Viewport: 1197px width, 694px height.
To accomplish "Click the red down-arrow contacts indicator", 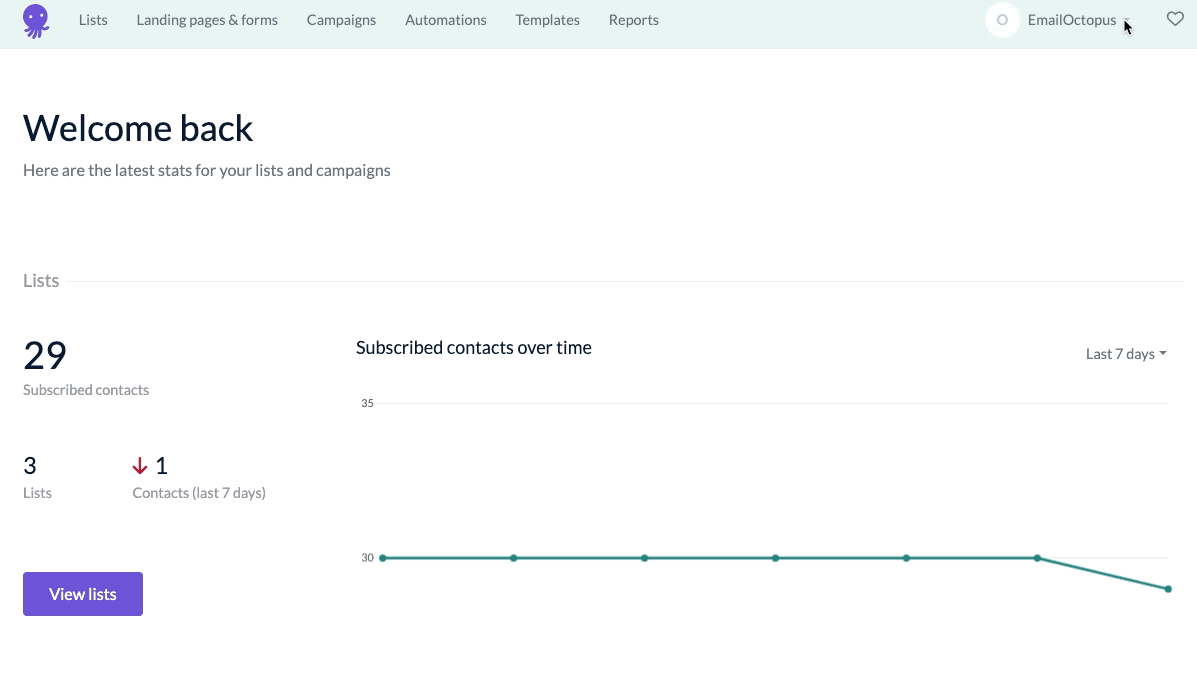I will [140, 465].
